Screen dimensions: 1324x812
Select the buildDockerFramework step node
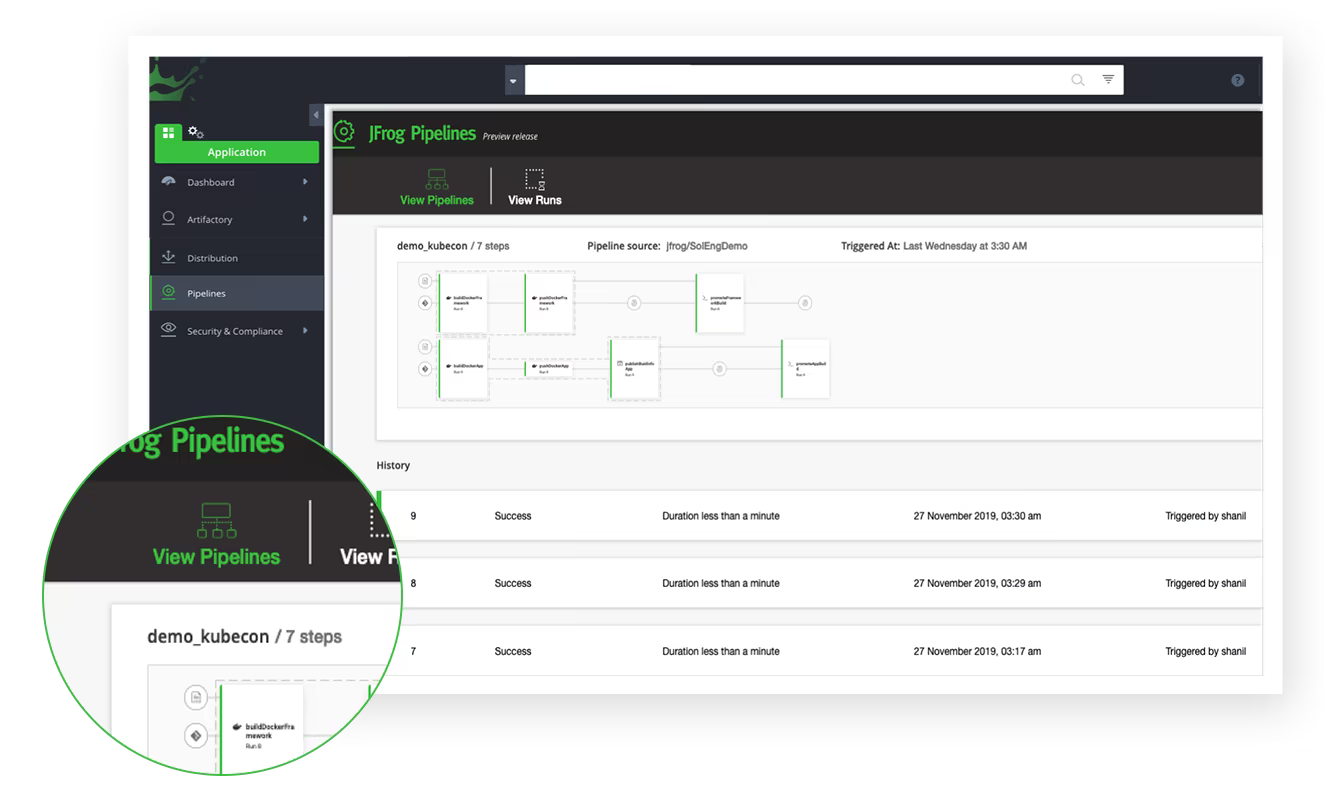click(x=463, y=303)
